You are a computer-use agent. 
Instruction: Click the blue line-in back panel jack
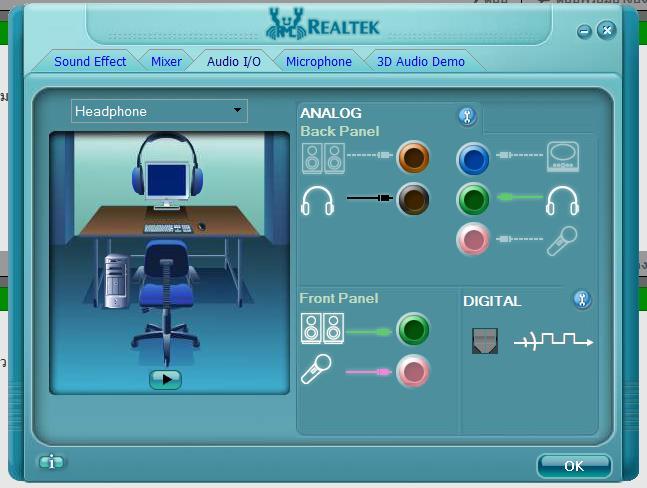(473, 159)
